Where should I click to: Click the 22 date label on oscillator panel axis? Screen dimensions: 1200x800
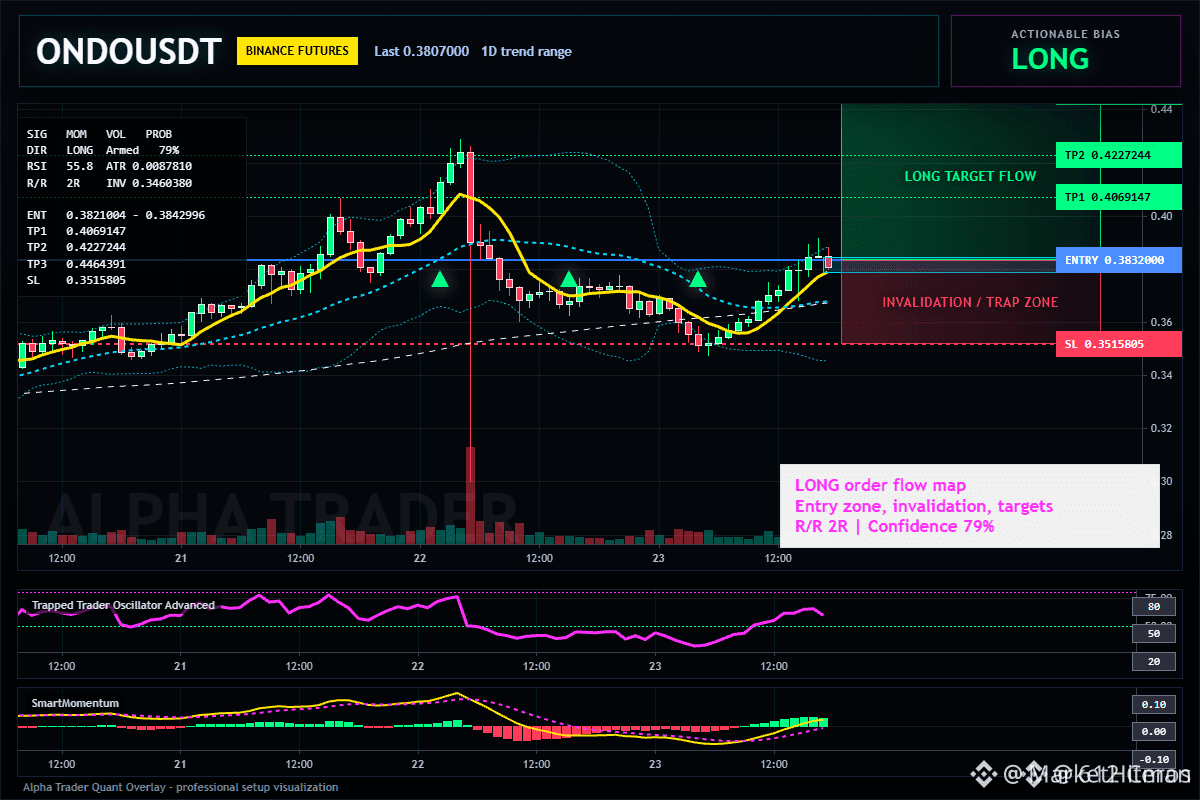coord(418,665)
